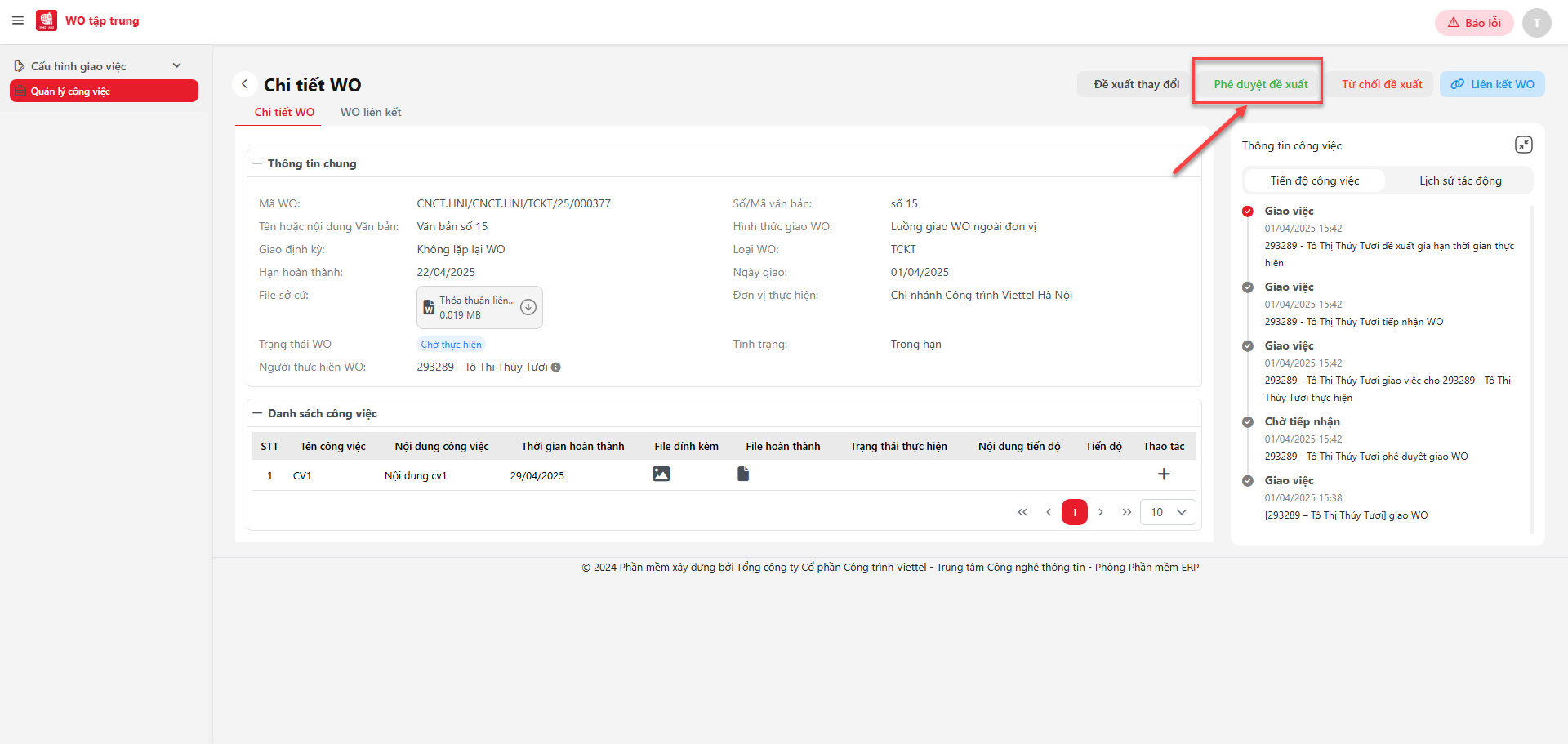Click the Nội dung cv1 cell
The height and width of the screenshot is (744, 1568).
click(x=416, y=475)
